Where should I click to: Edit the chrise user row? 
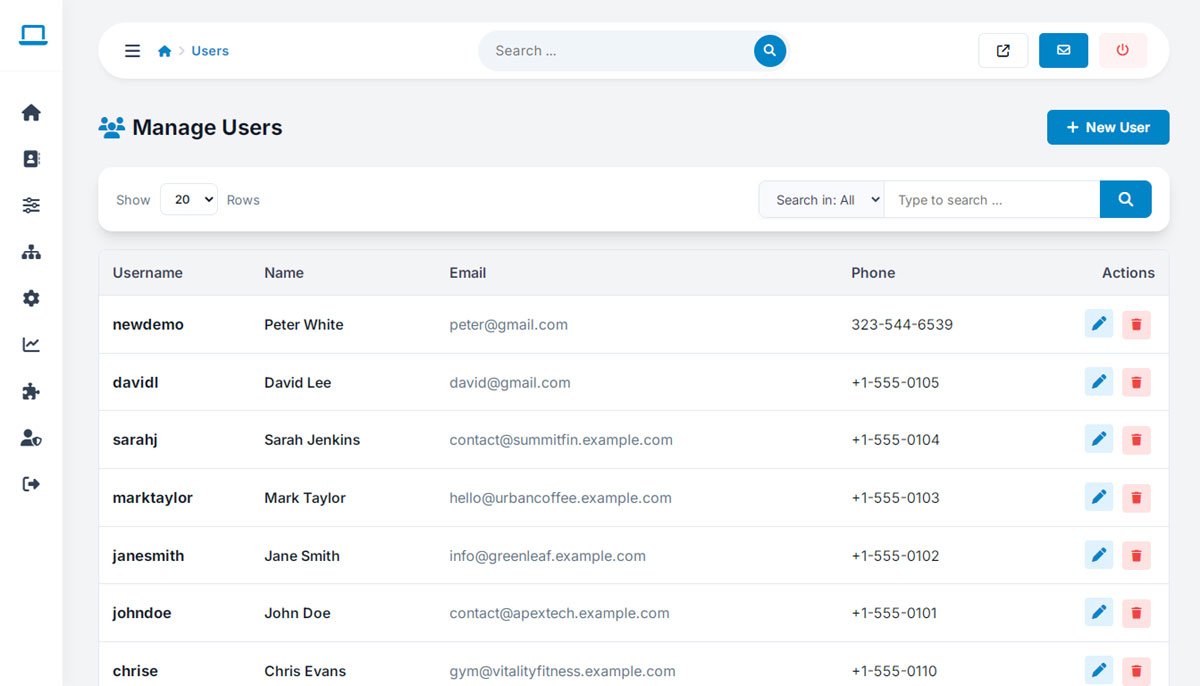pyautogui.click(x=1099, y=670)
